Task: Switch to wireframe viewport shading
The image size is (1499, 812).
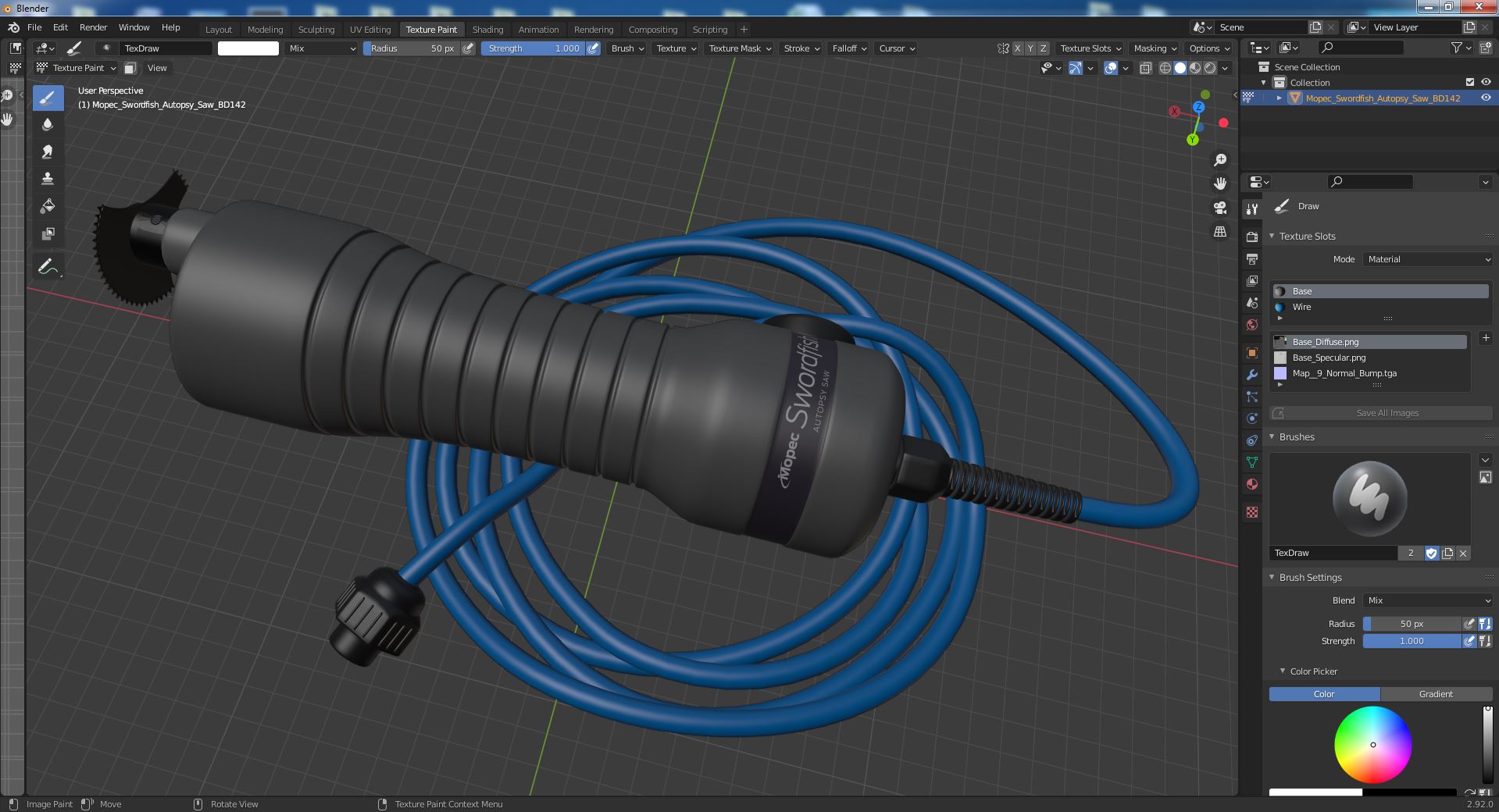Action: (x=1165, y=68)
